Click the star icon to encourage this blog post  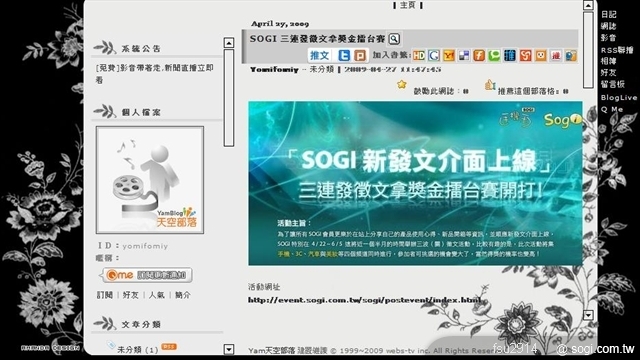pyautogui.click(x=402, y=84)
